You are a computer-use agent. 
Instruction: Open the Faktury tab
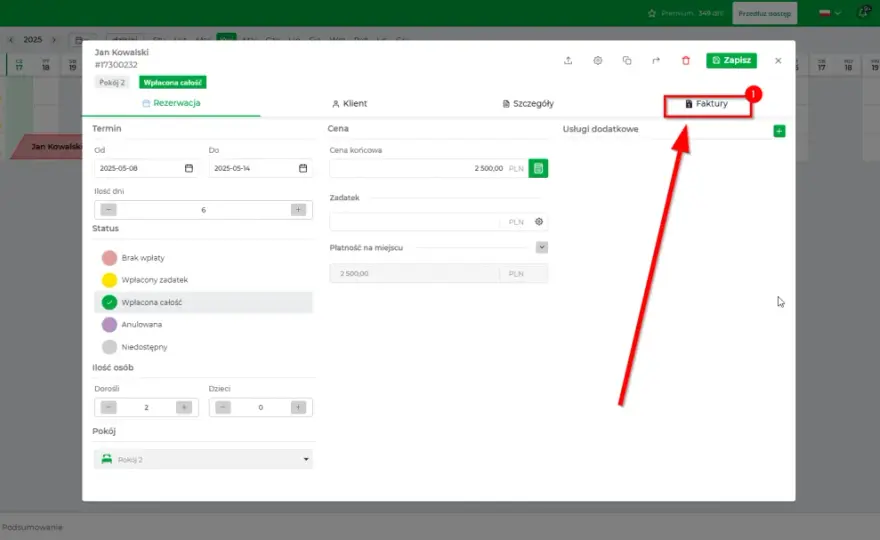coord(707,104)
